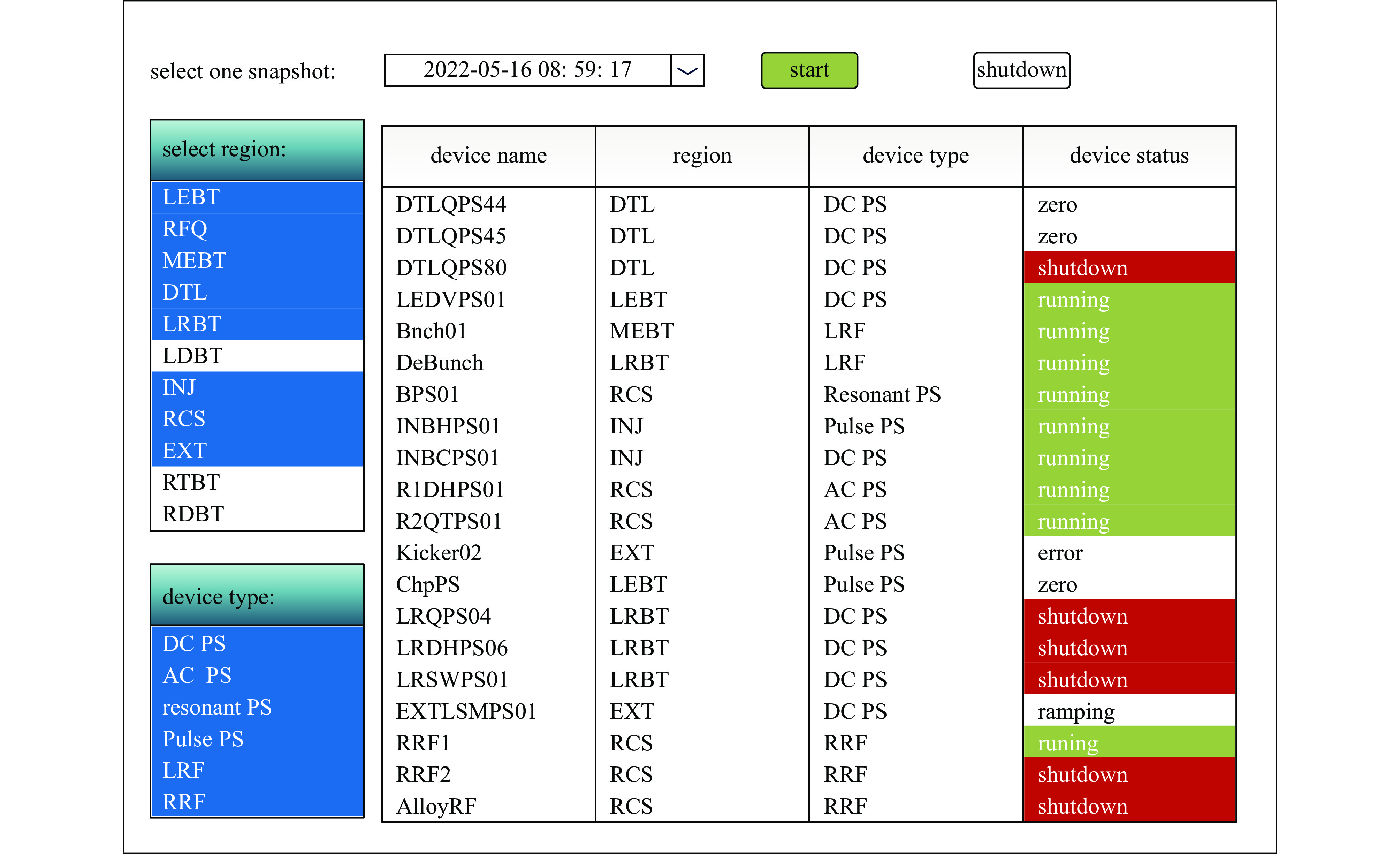Image resolution: width=1400 pixels, height=854 pixels.
Task: Click Resonant PS type of BPS01
Action: 882,394
